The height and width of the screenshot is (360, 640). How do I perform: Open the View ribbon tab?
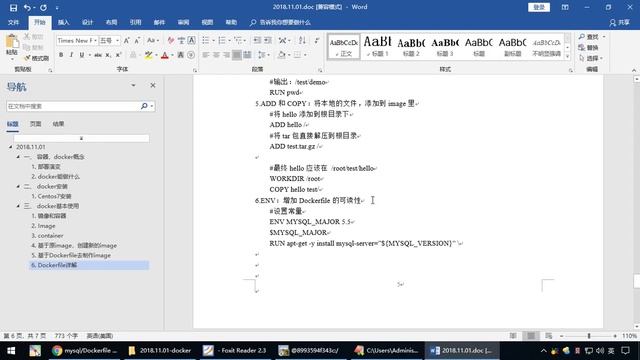[x=207, y=22]
